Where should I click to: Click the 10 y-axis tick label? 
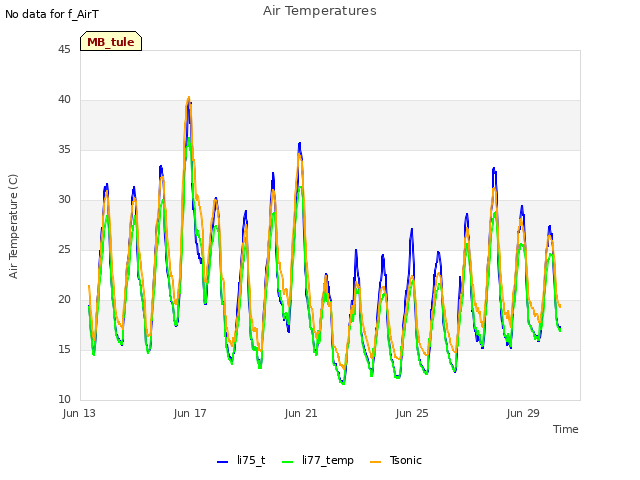tap(64, 400)
